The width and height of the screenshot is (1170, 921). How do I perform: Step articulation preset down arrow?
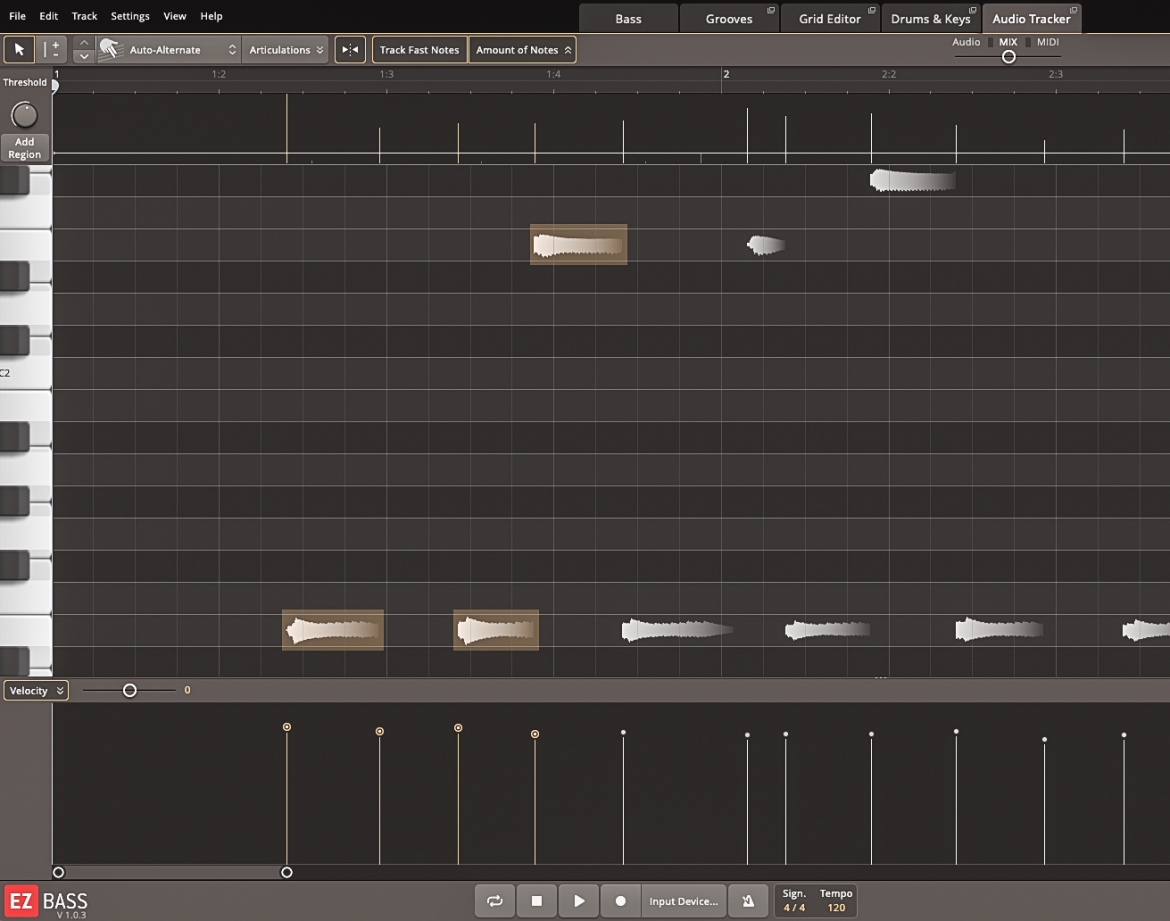click(84, 57)
